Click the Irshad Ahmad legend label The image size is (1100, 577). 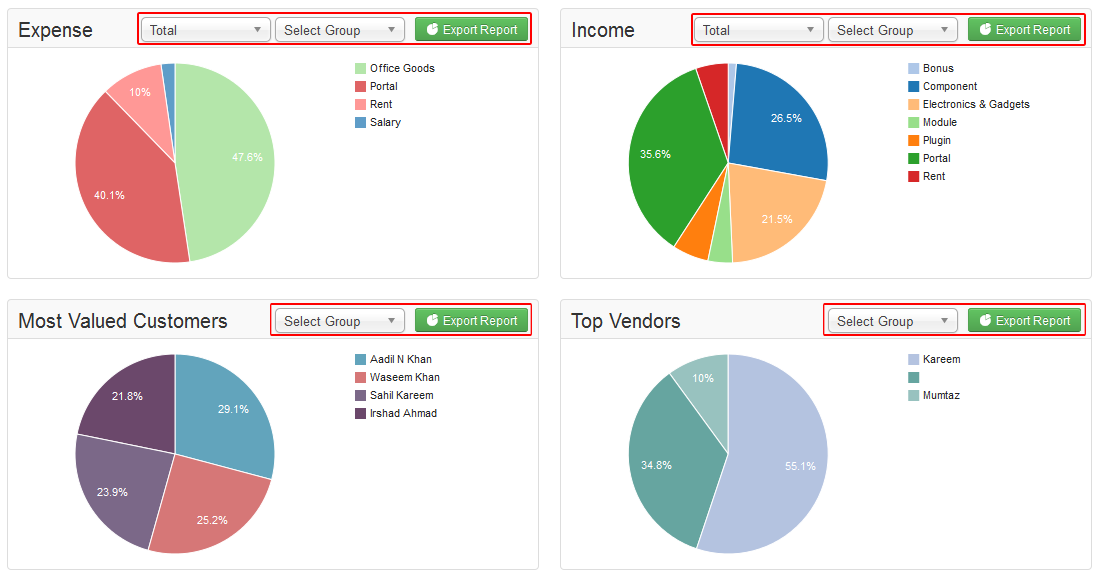(x=403, y=413)
